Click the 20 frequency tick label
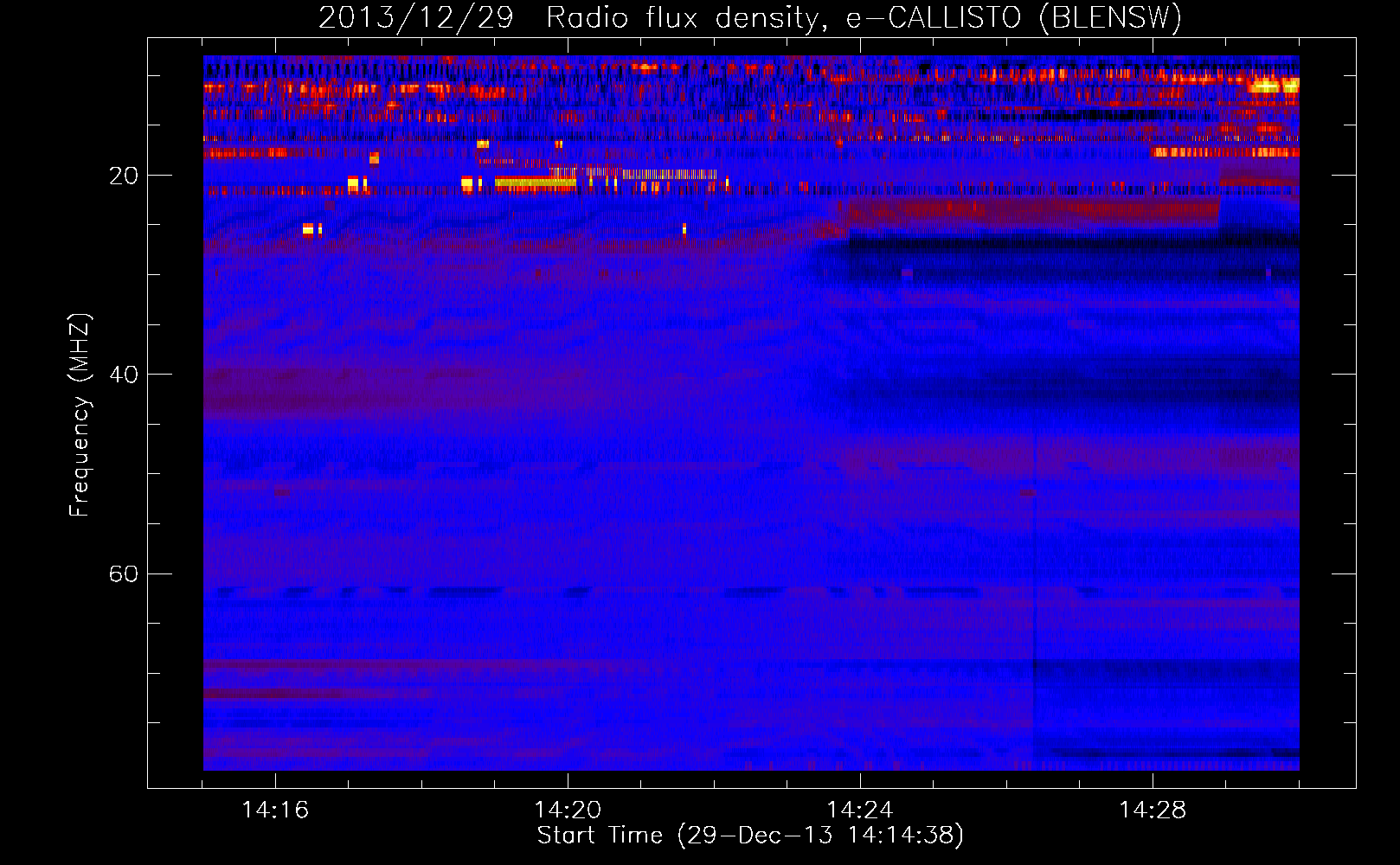 (124, 176)
